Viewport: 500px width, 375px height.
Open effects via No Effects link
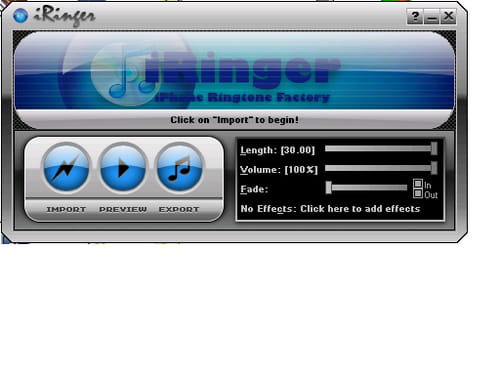coord(330,209)
